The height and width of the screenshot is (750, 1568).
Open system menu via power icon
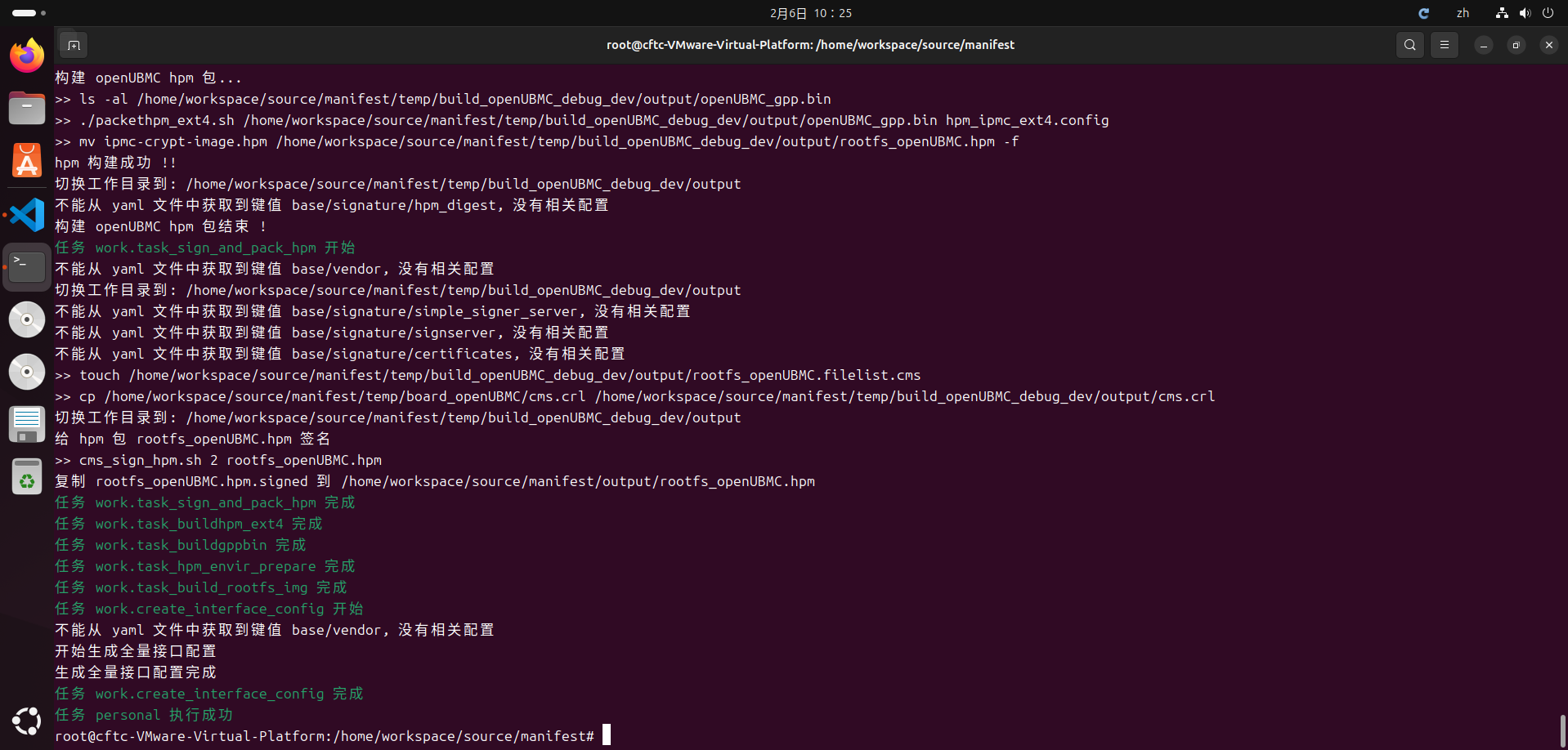coord(1548,13)
